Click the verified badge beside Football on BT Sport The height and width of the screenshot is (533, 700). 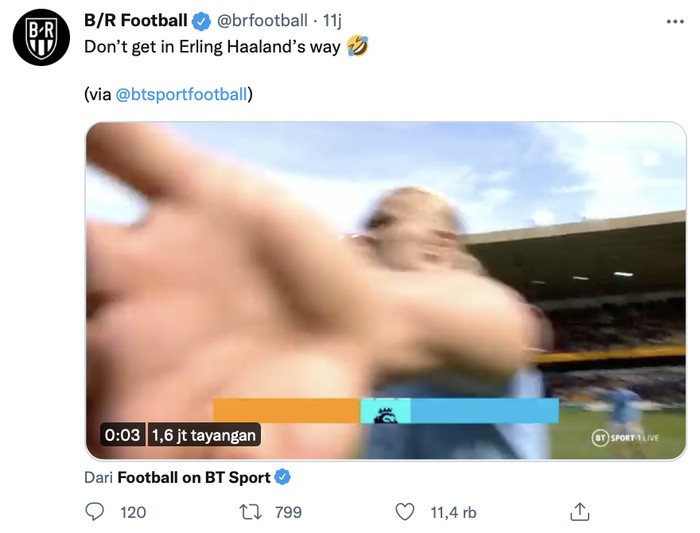[x=283, y=477]
